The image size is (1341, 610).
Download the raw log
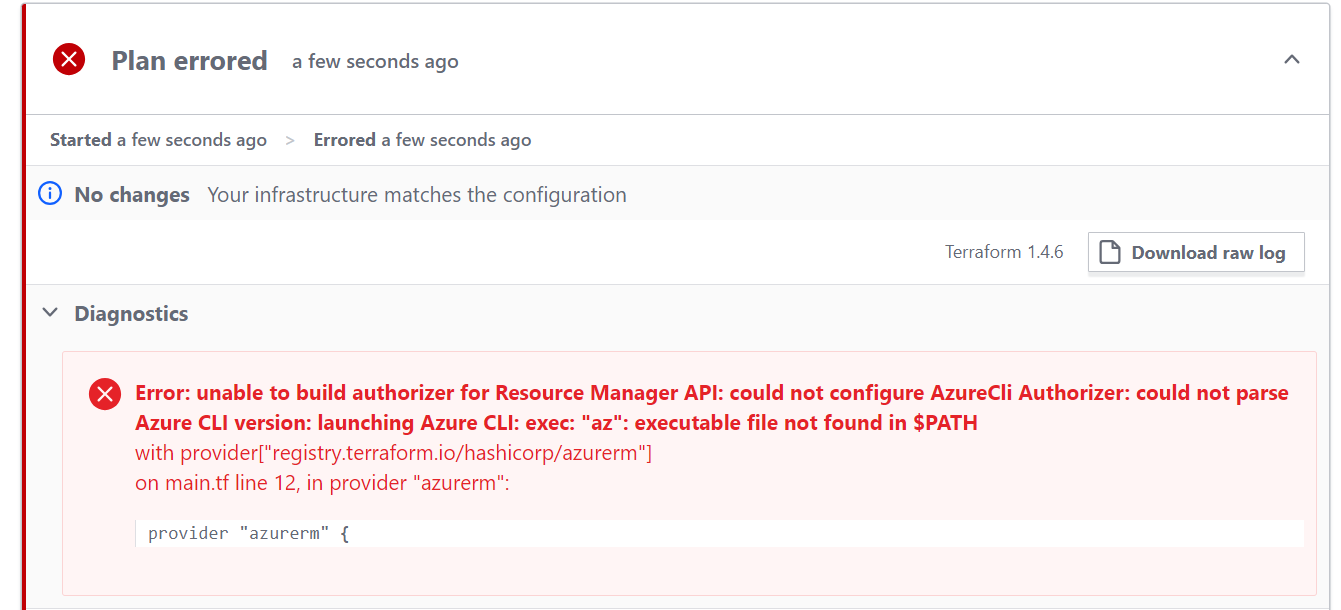1196,252
